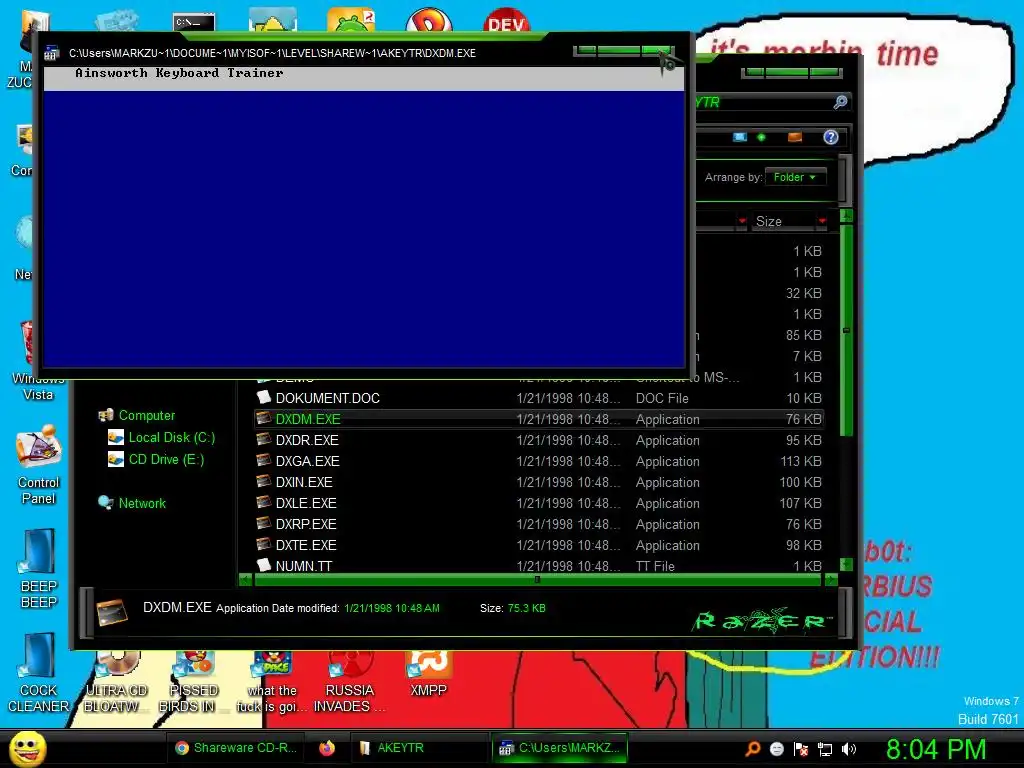
Task: Open the Control Panel desktop icon
Action: click(x=39, y=465)
